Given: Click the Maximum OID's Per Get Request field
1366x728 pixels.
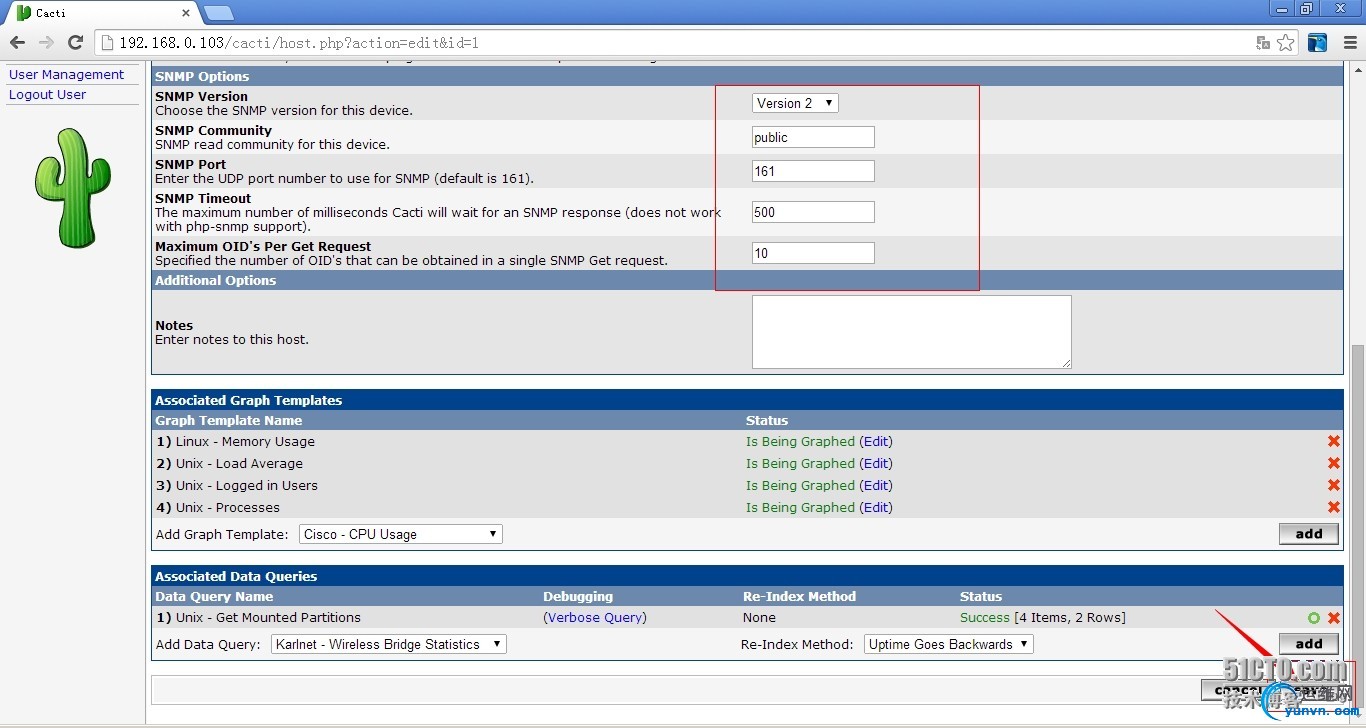Looking at the screenshot, I should coord(813,253).
